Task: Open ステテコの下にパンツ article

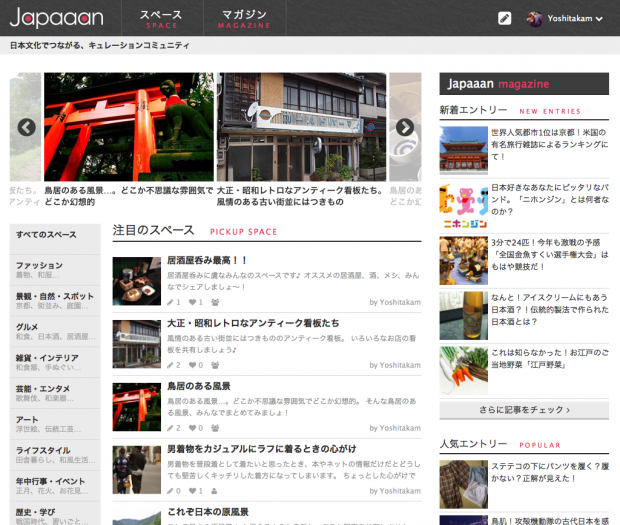Action: (550, 472)
